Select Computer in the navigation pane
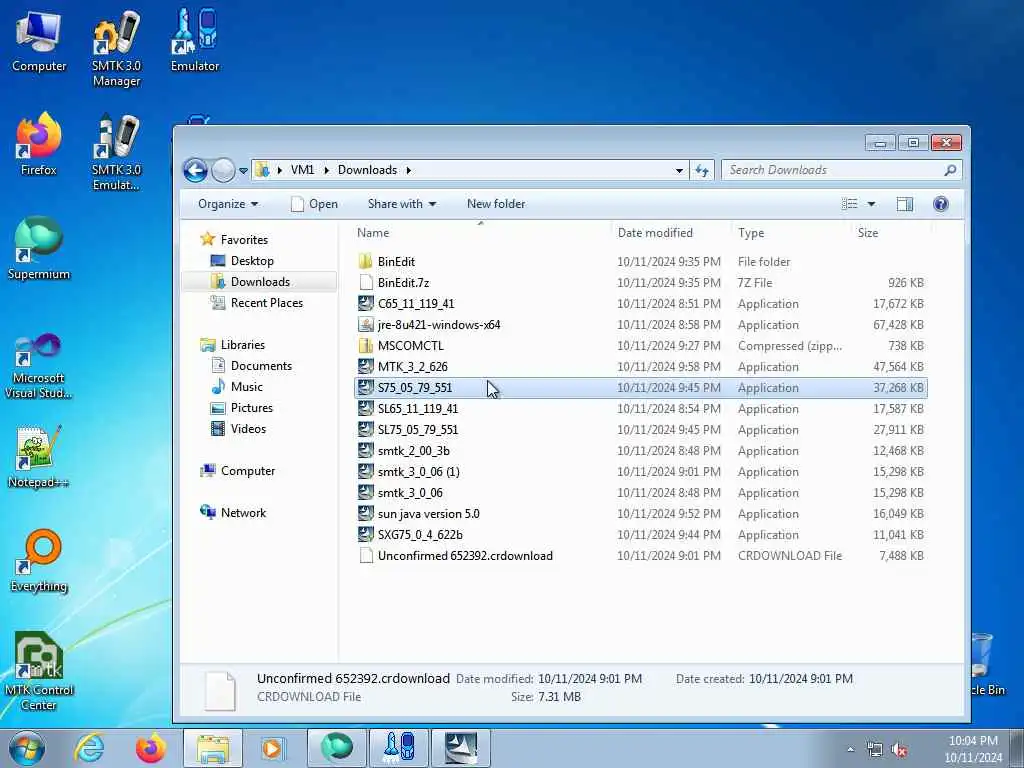 pyautogui.click(x=248, y=471)
